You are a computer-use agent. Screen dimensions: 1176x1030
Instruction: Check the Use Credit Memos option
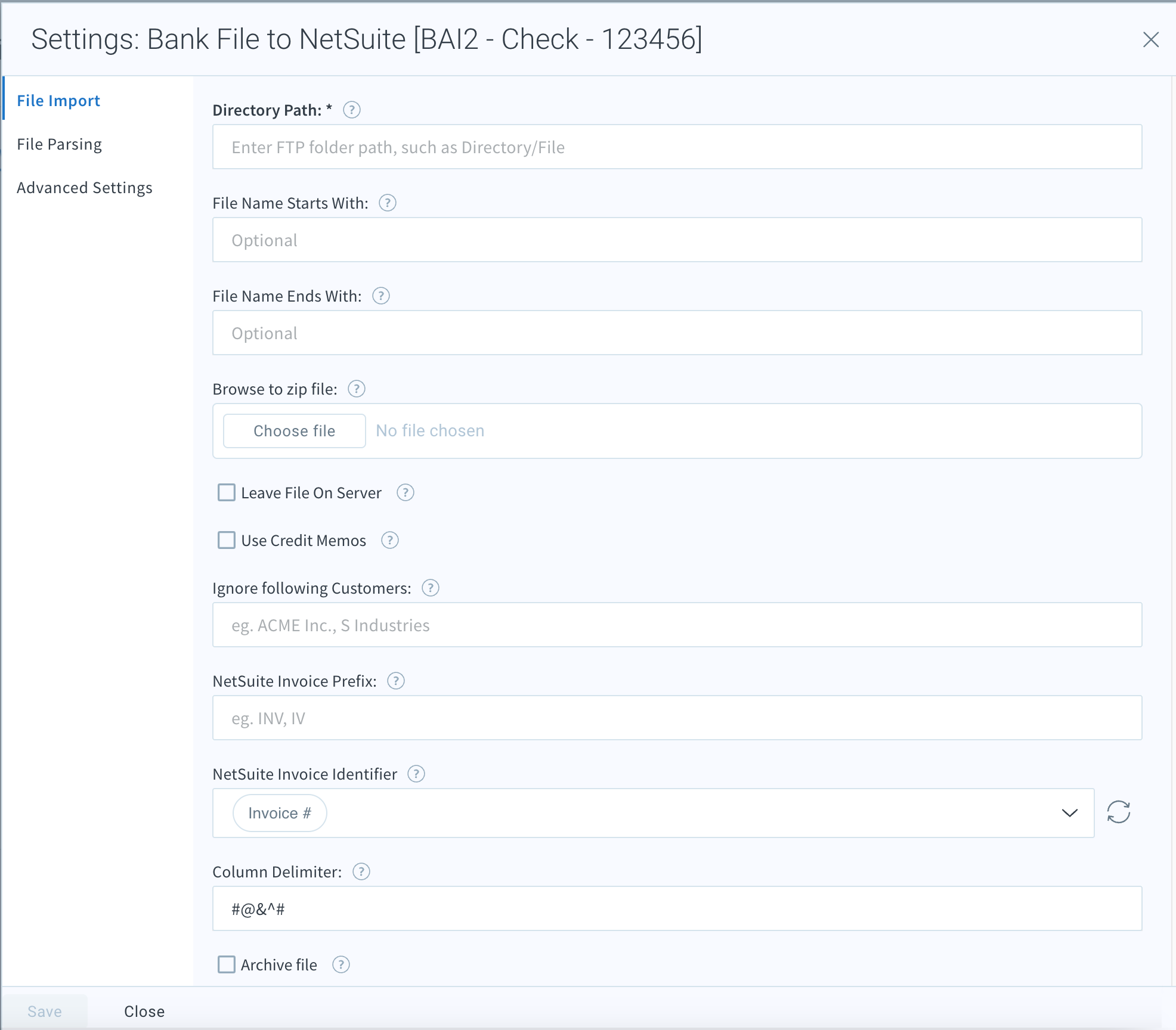[226, 540]
